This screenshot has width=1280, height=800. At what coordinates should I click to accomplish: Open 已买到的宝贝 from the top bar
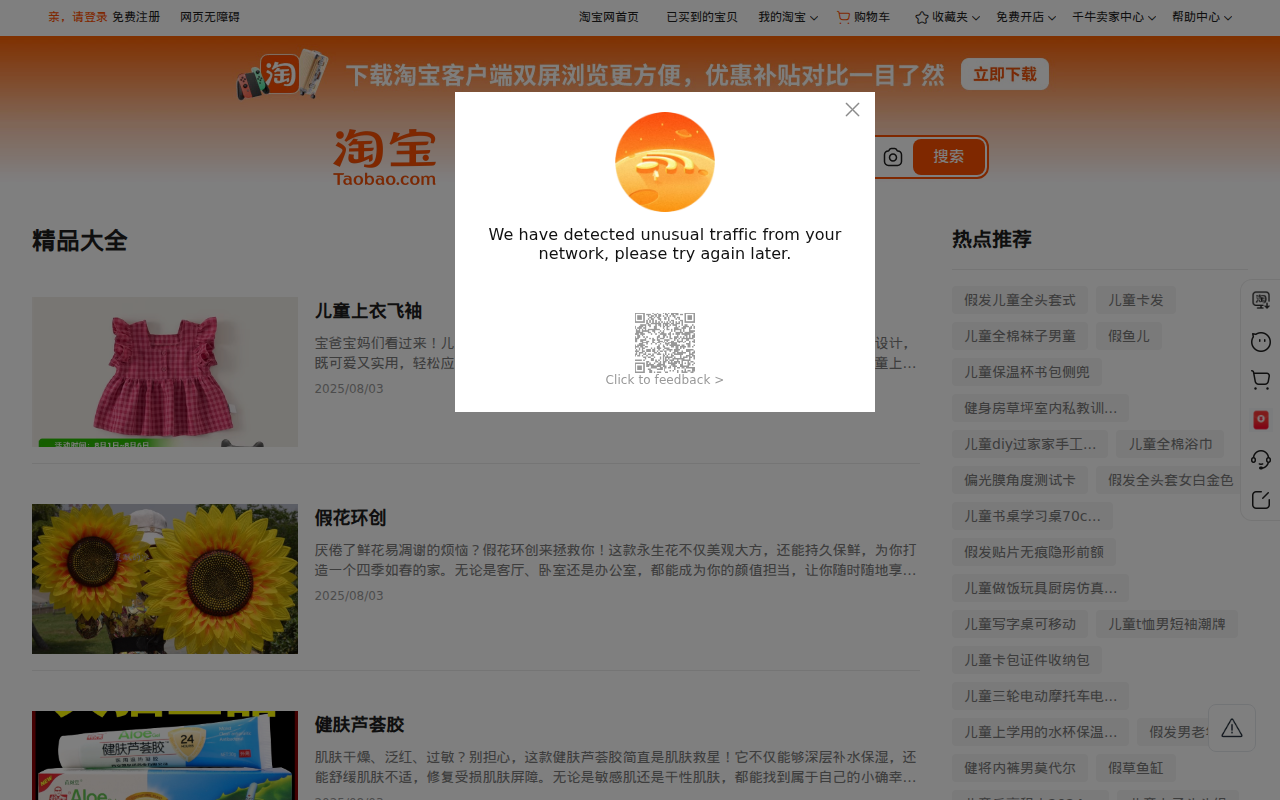701,16
